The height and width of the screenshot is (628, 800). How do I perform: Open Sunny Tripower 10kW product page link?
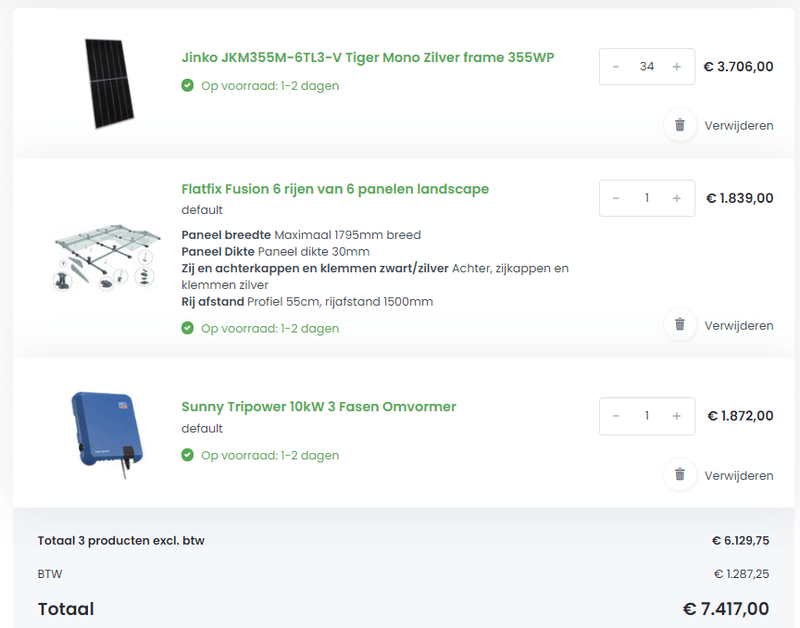coord(318,407)
